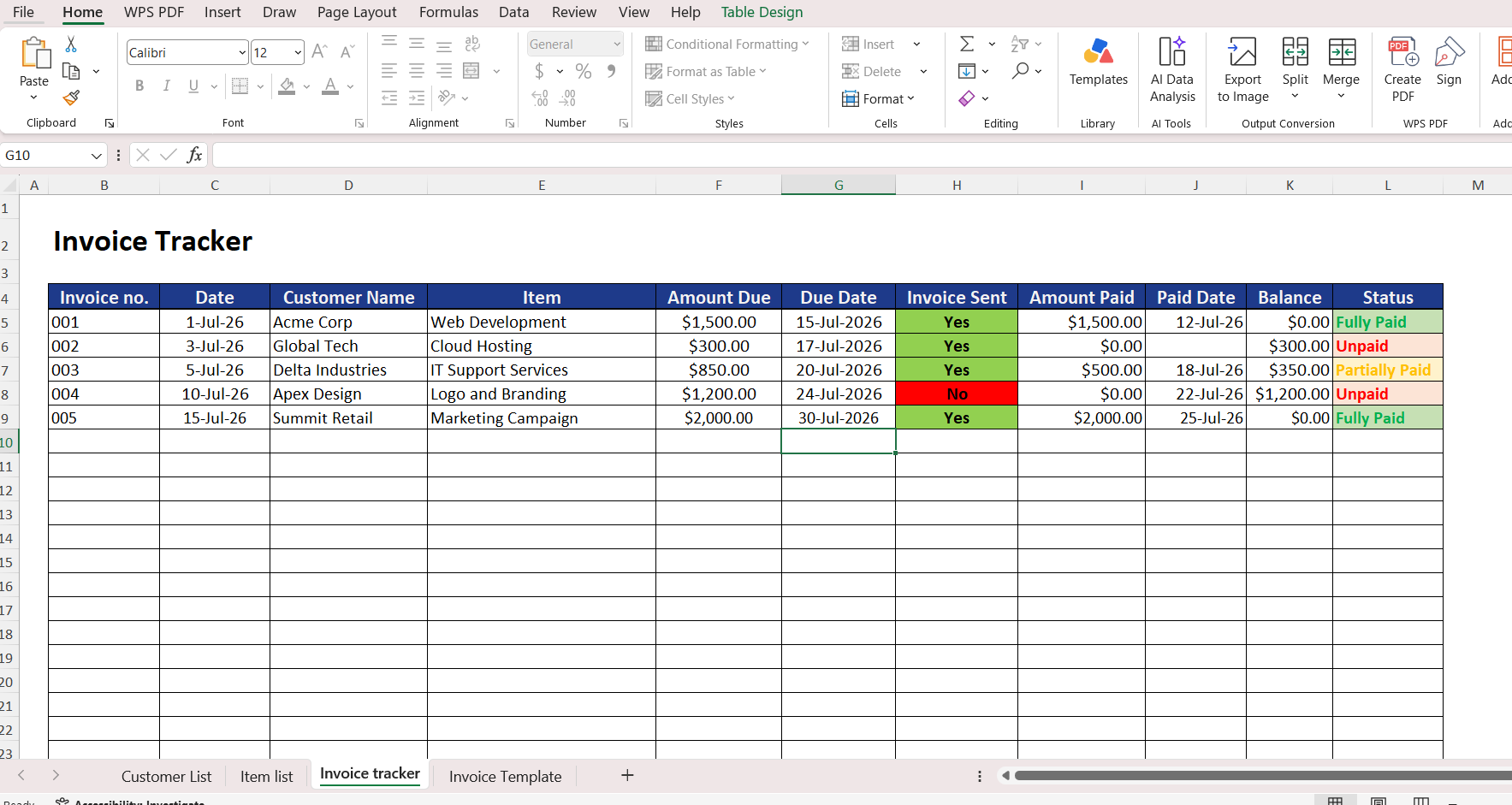Click the Clear eraser icon
Viewport: 1512px width, 805px height.
[x=967, y=98]
